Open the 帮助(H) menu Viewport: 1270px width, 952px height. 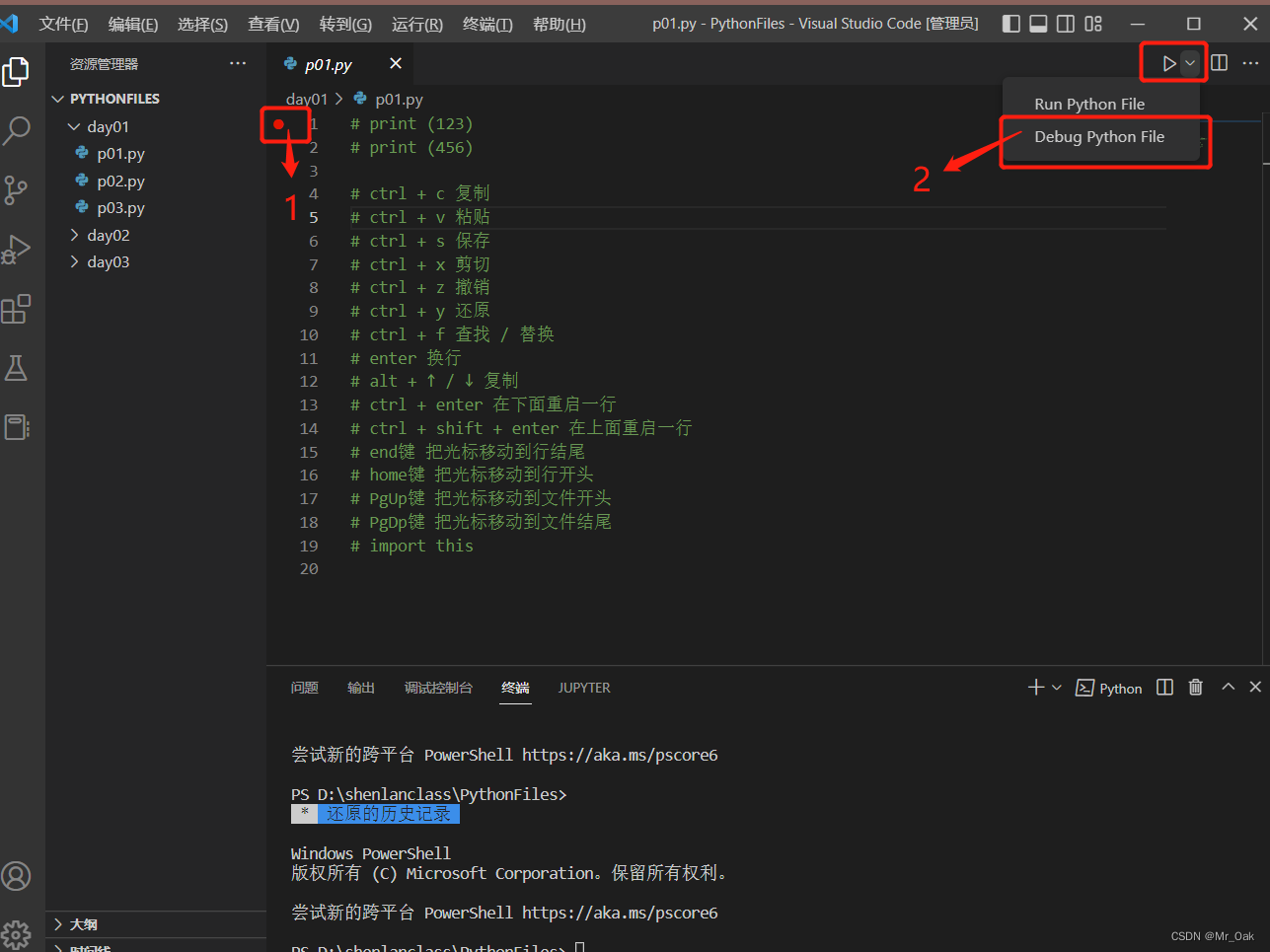559,24
